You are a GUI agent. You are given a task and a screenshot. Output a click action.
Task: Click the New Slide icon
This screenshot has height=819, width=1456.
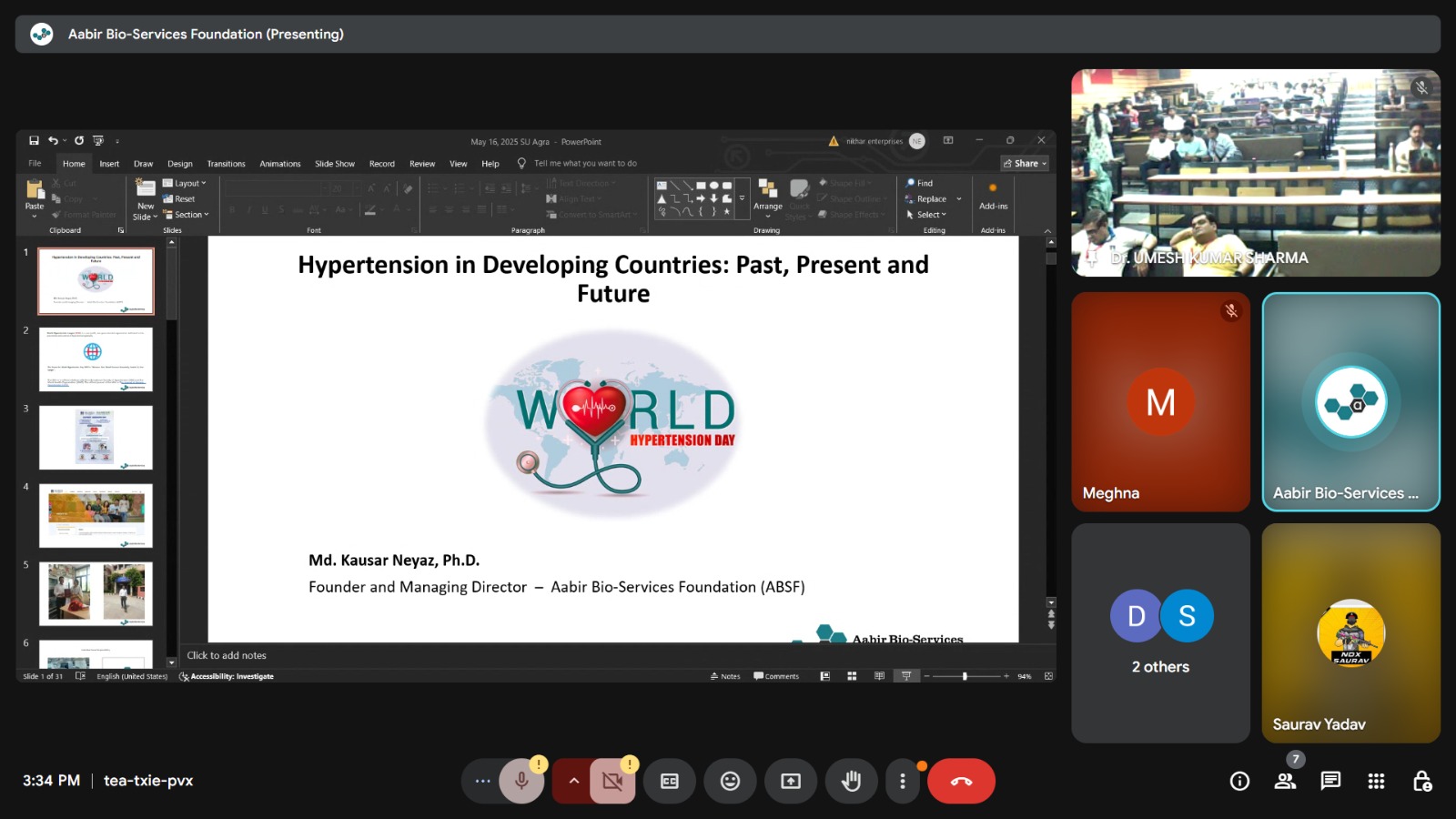pyautogui.click(x=146, y=187)
